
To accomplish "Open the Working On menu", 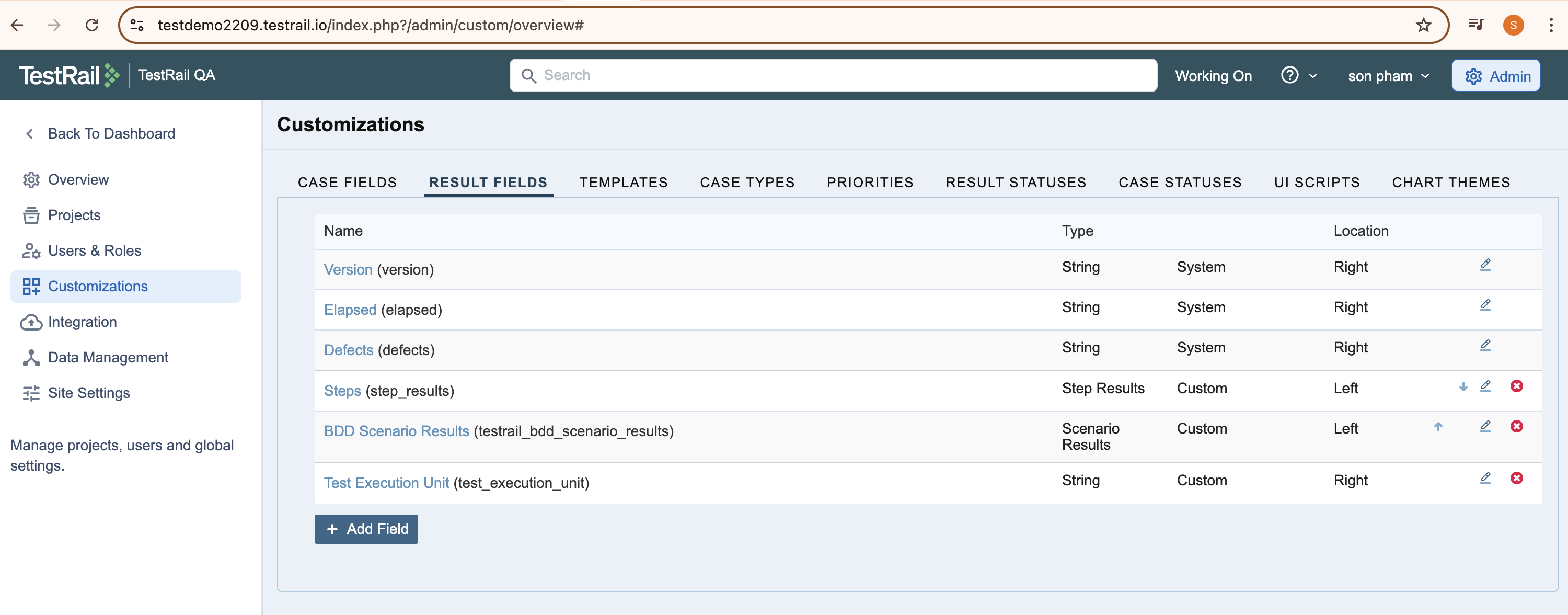I will (1213, 76).
